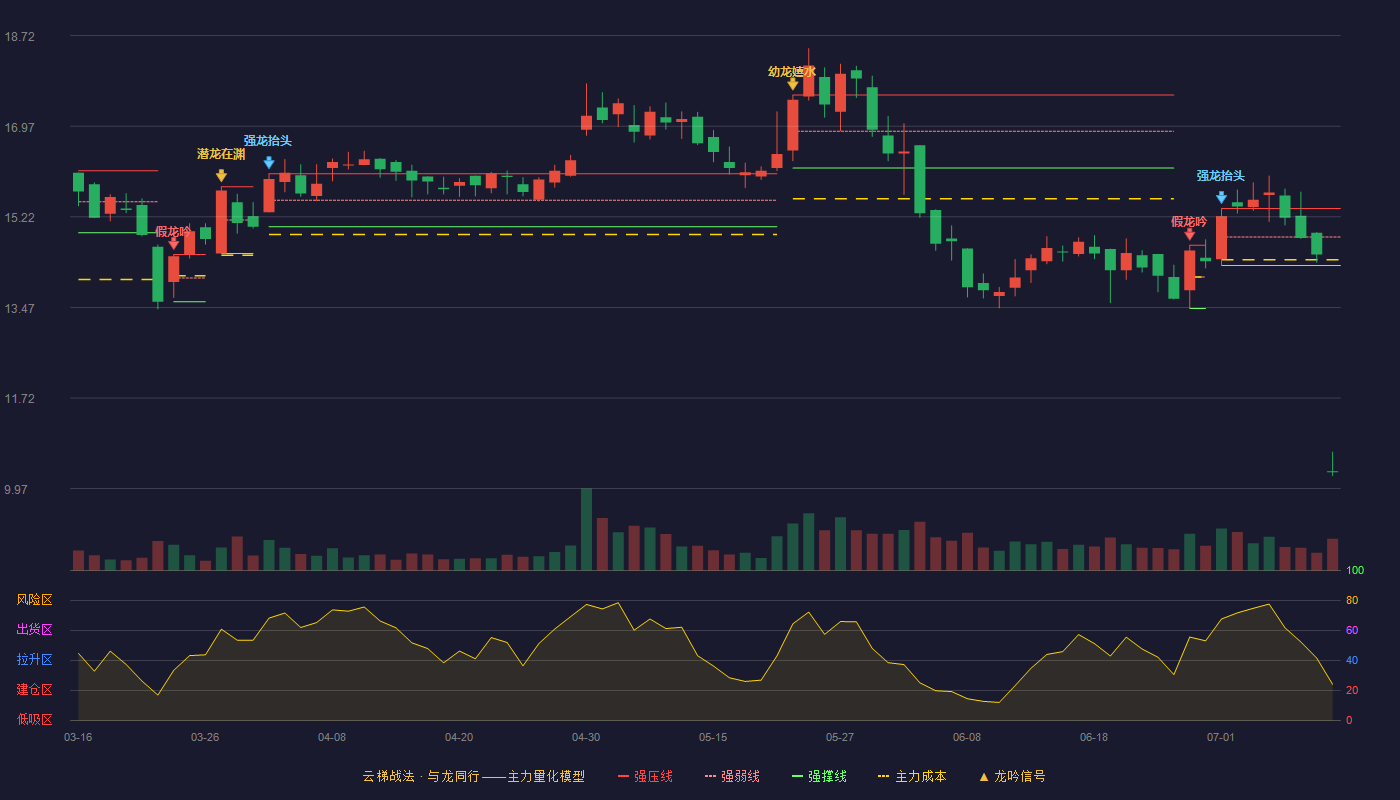Select the 风险区 zone label

[x=34, y=600]
